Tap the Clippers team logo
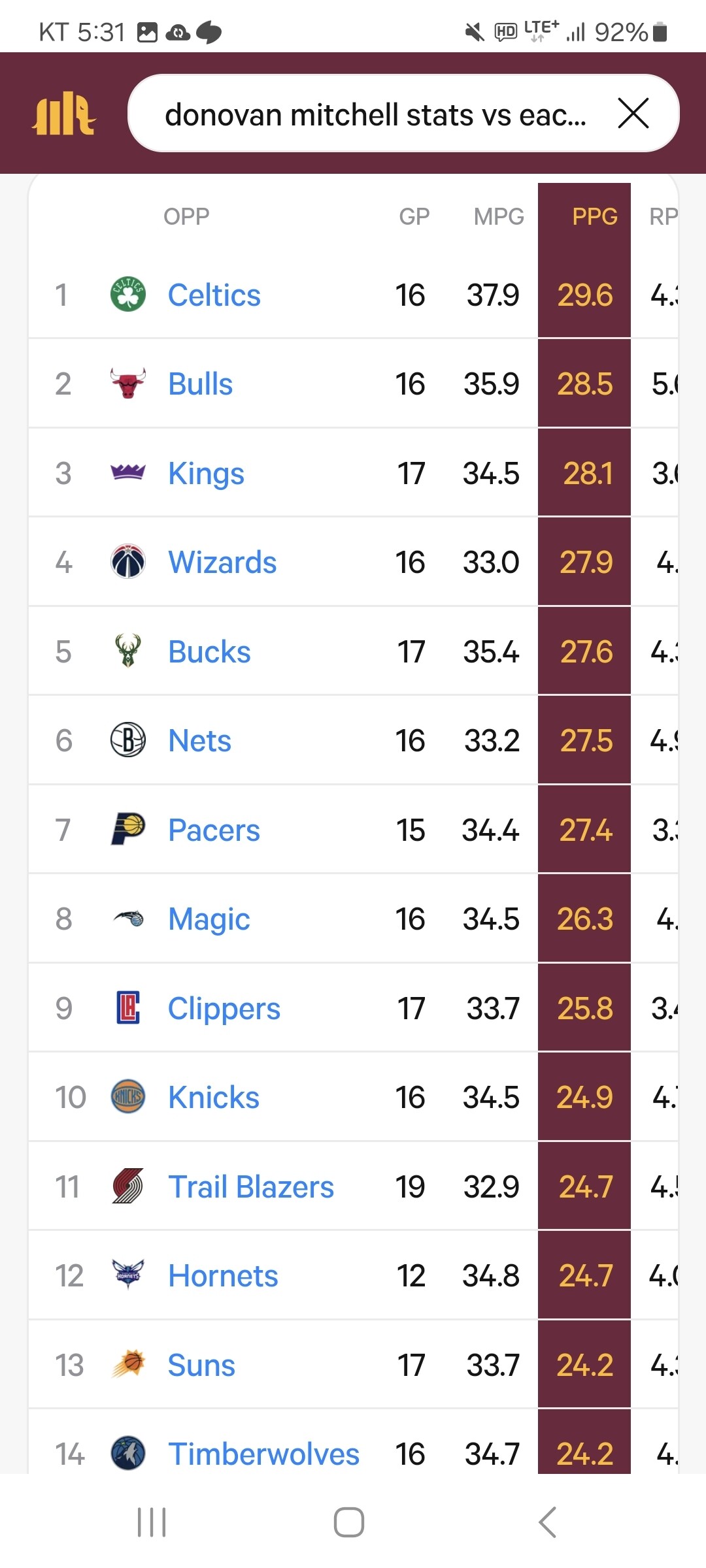The height and width of the screenshot is (1568, 706). click(128, 1007)
